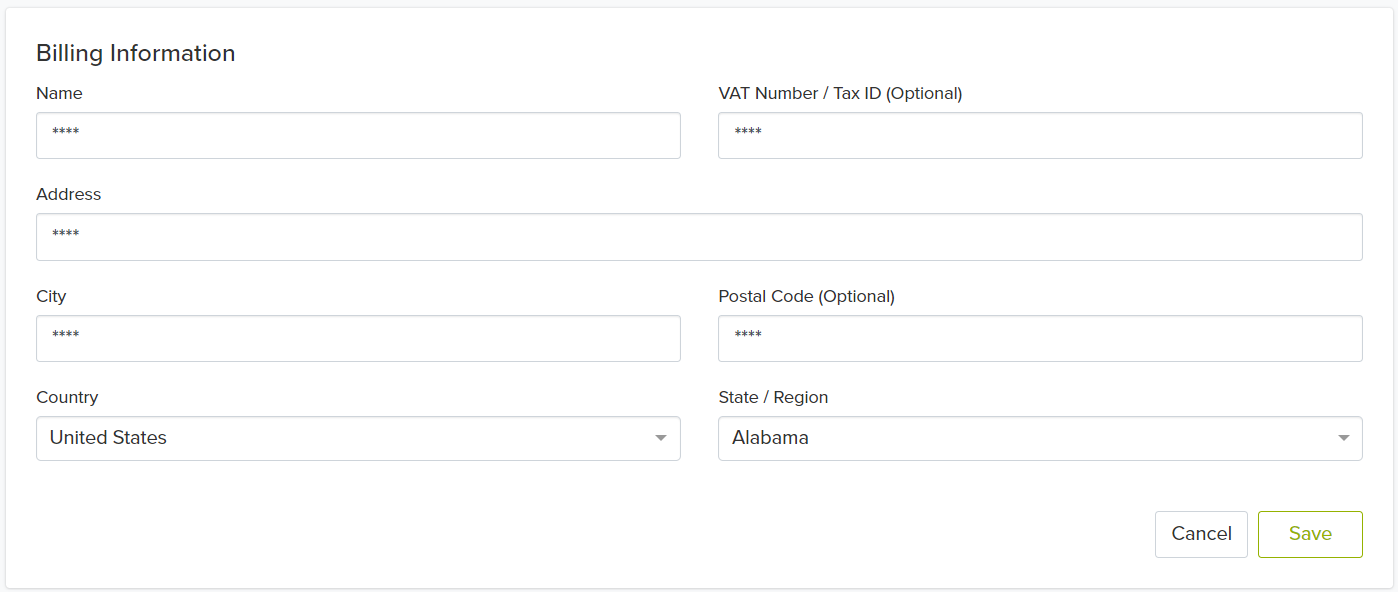
Task: Focus the VAT Number / Tax ID field
Action: tap(1040, 135)
